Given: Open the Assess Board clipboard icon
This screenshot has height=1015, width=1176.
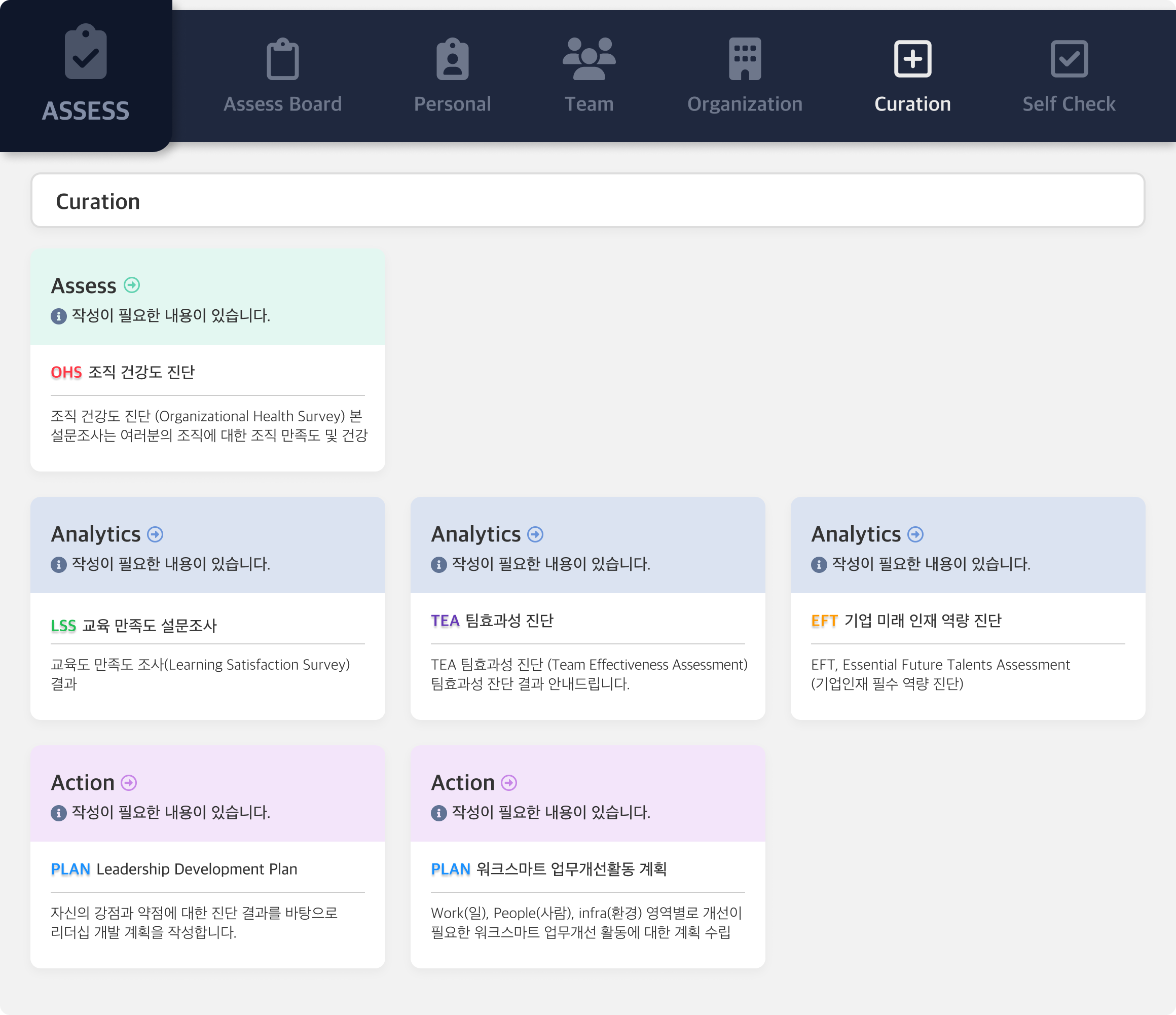Looking at the screenshot, I should pos(282,59).
